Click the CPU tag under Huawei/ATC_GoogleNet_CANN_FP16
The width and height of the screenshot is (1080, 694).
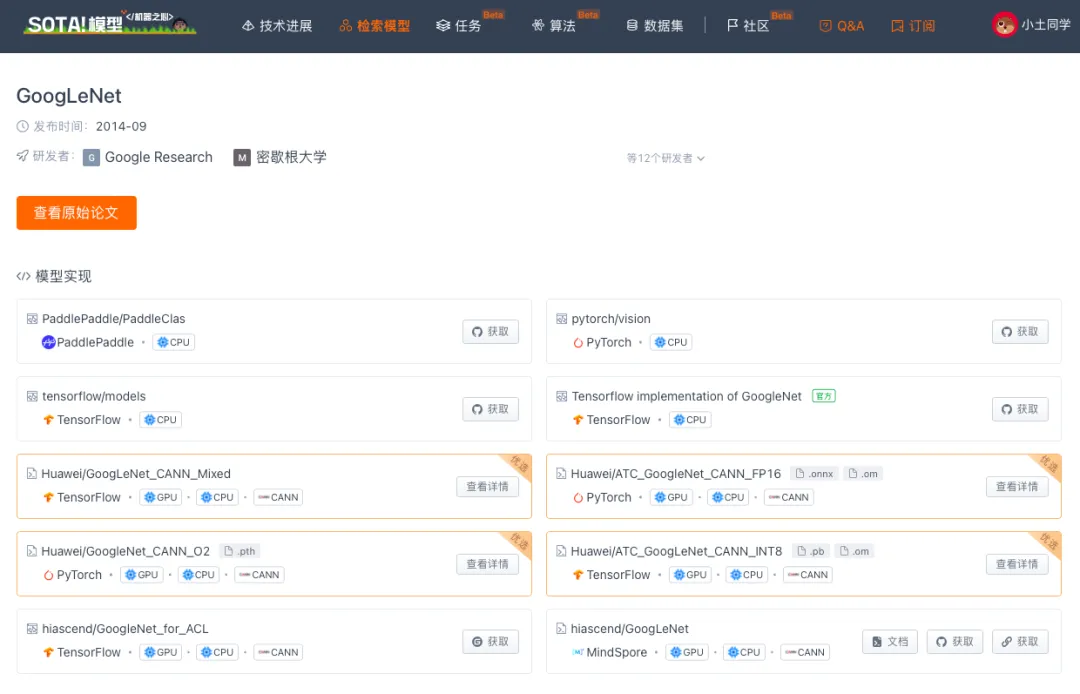(728, 497)
